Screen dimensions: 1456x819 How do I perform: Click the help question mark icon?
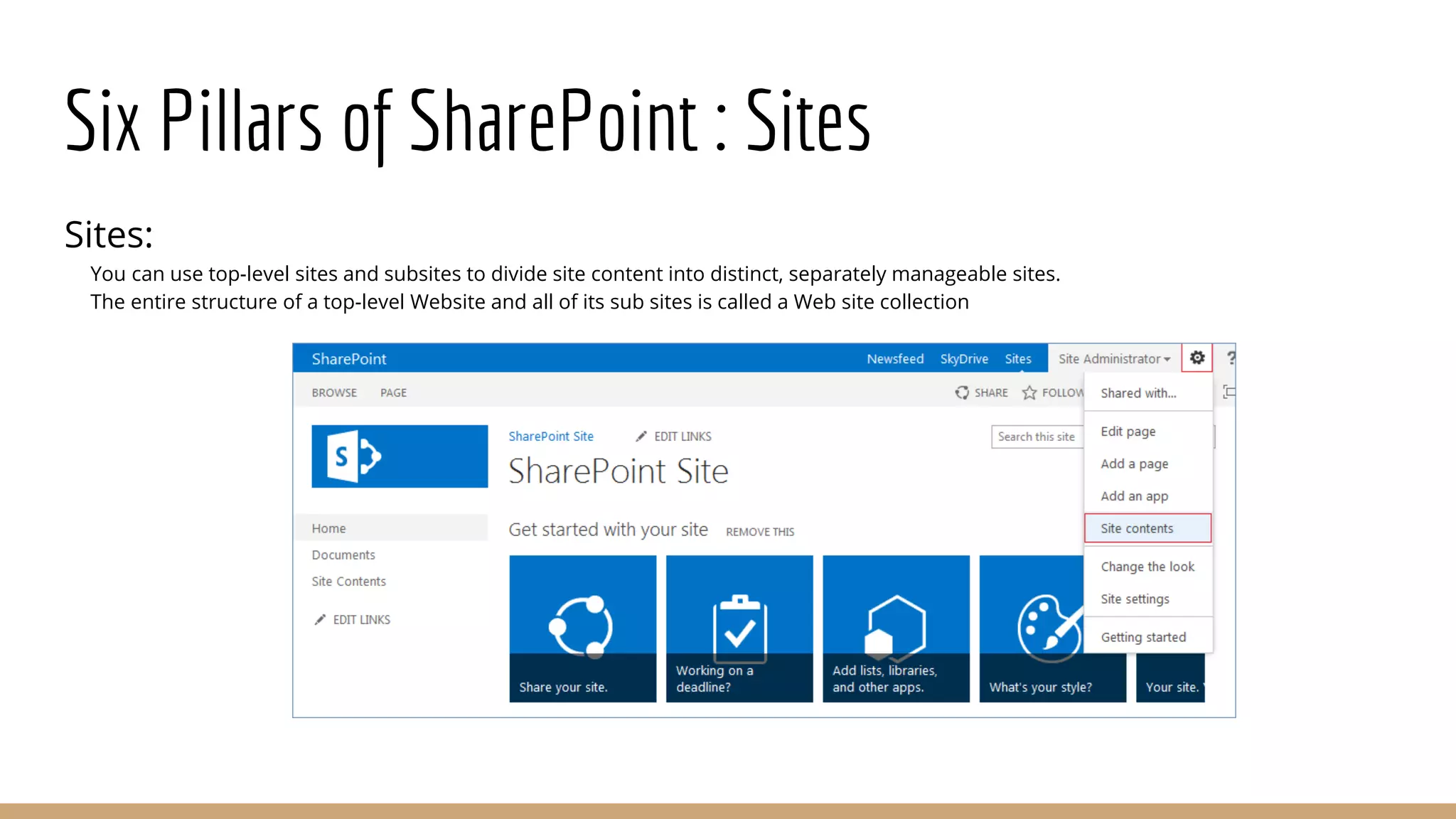1231,358
